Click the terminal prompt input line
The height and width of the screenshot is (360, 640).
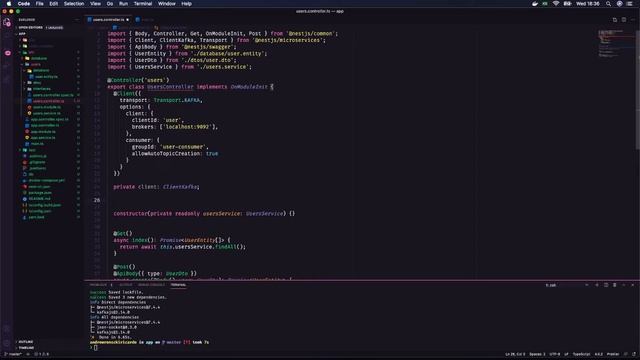95,348
